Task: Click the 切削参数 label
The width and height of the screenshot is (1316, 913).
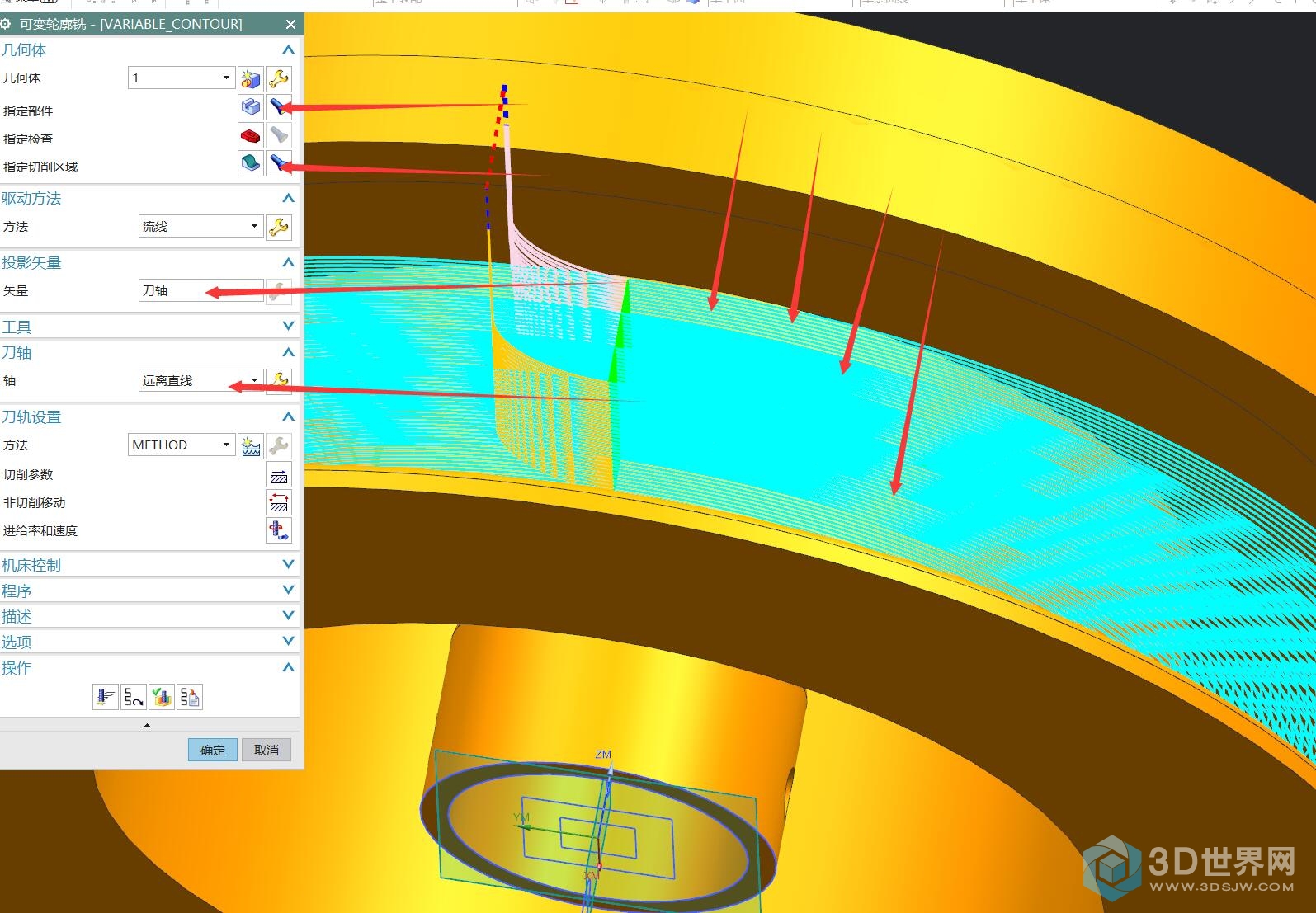Action: point(28,475)
